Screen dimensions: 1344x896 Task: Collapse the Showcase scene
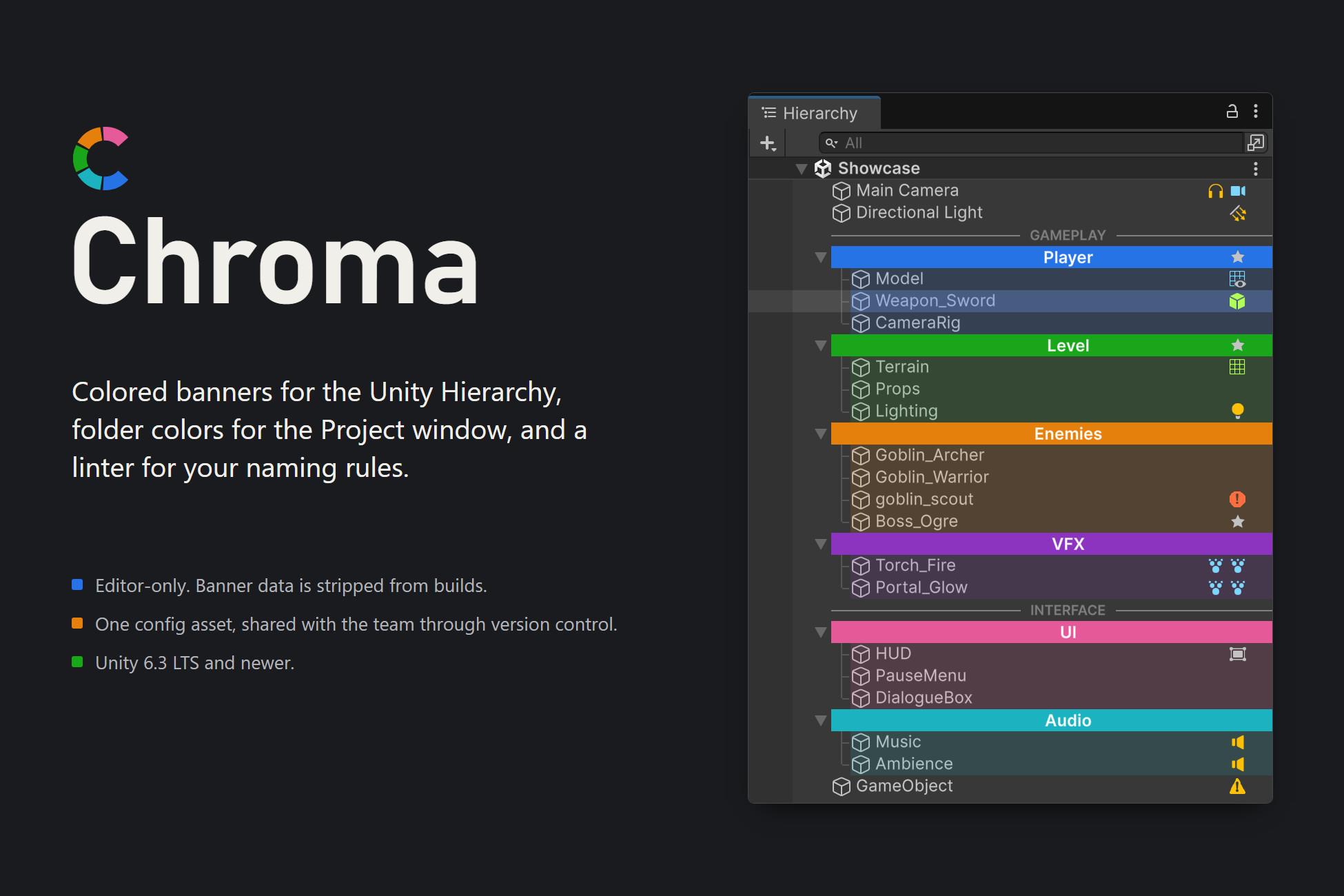coord(801,169)
